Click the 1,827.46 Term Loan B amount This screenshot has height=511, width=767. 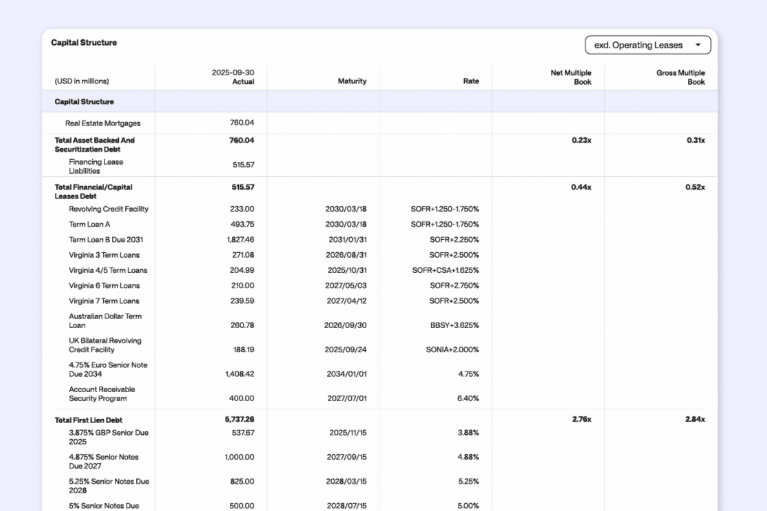[240, 240]
